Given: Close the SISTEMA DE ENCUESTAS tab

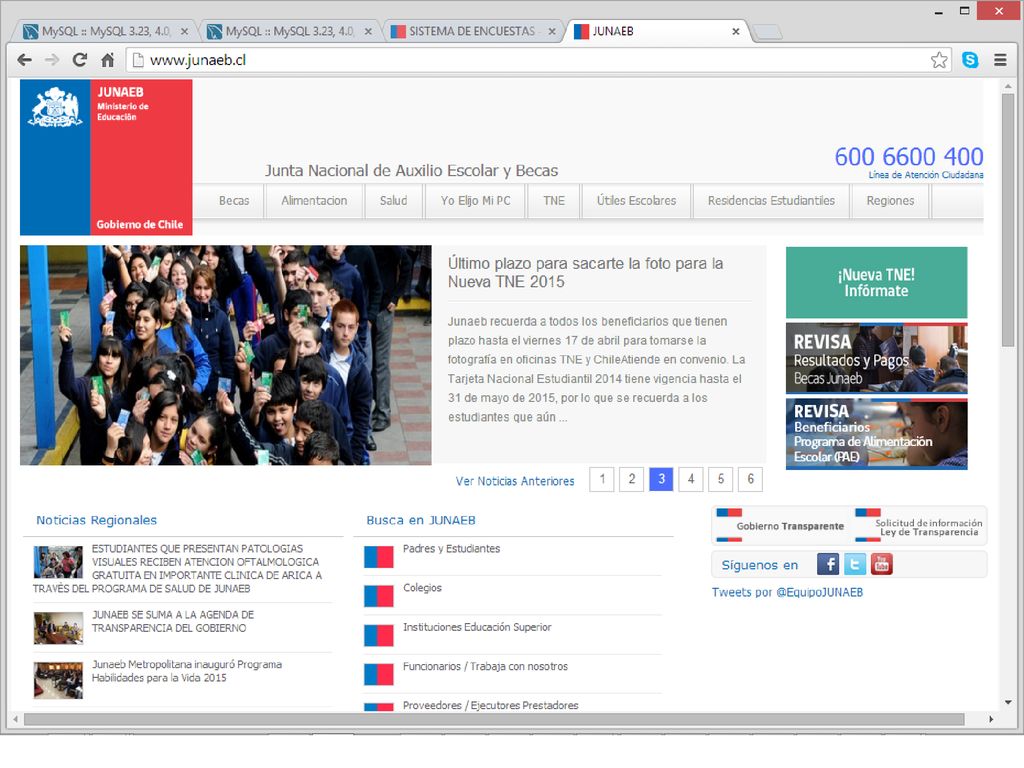Looking at the screenshot, I should click(x=552, y=31).
